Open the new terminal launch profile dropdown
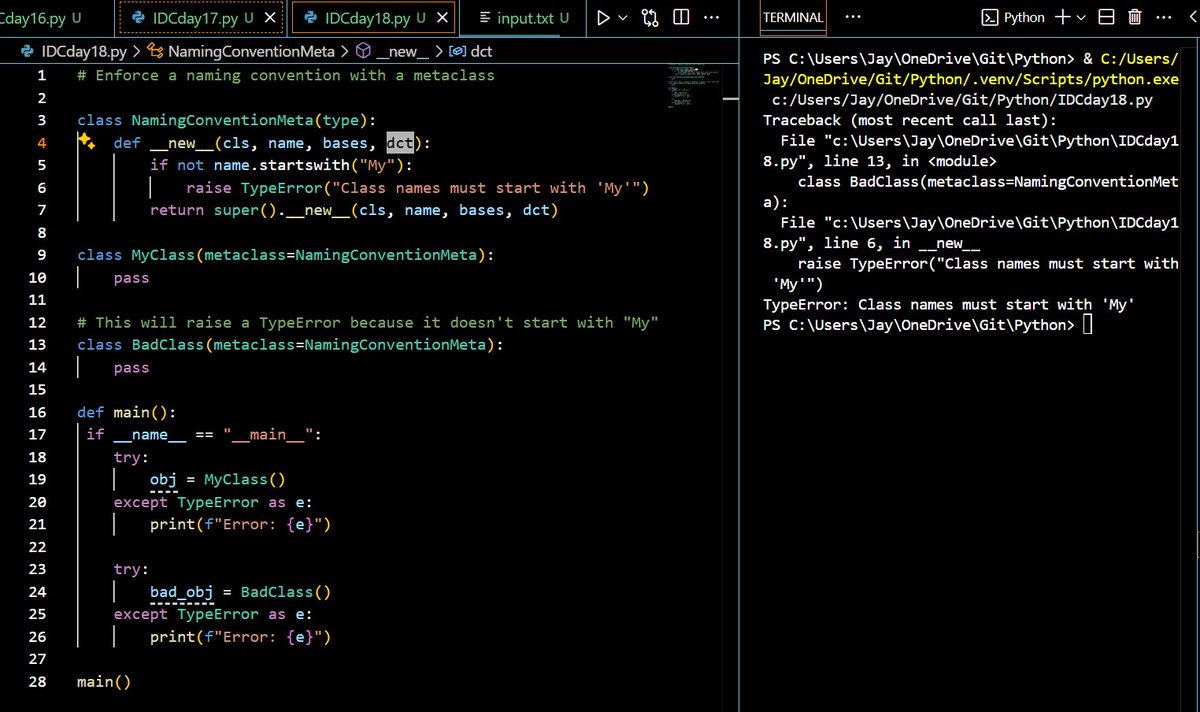Image resolution: width=1200 pixels, height=712 pixels. [1081, 17]
